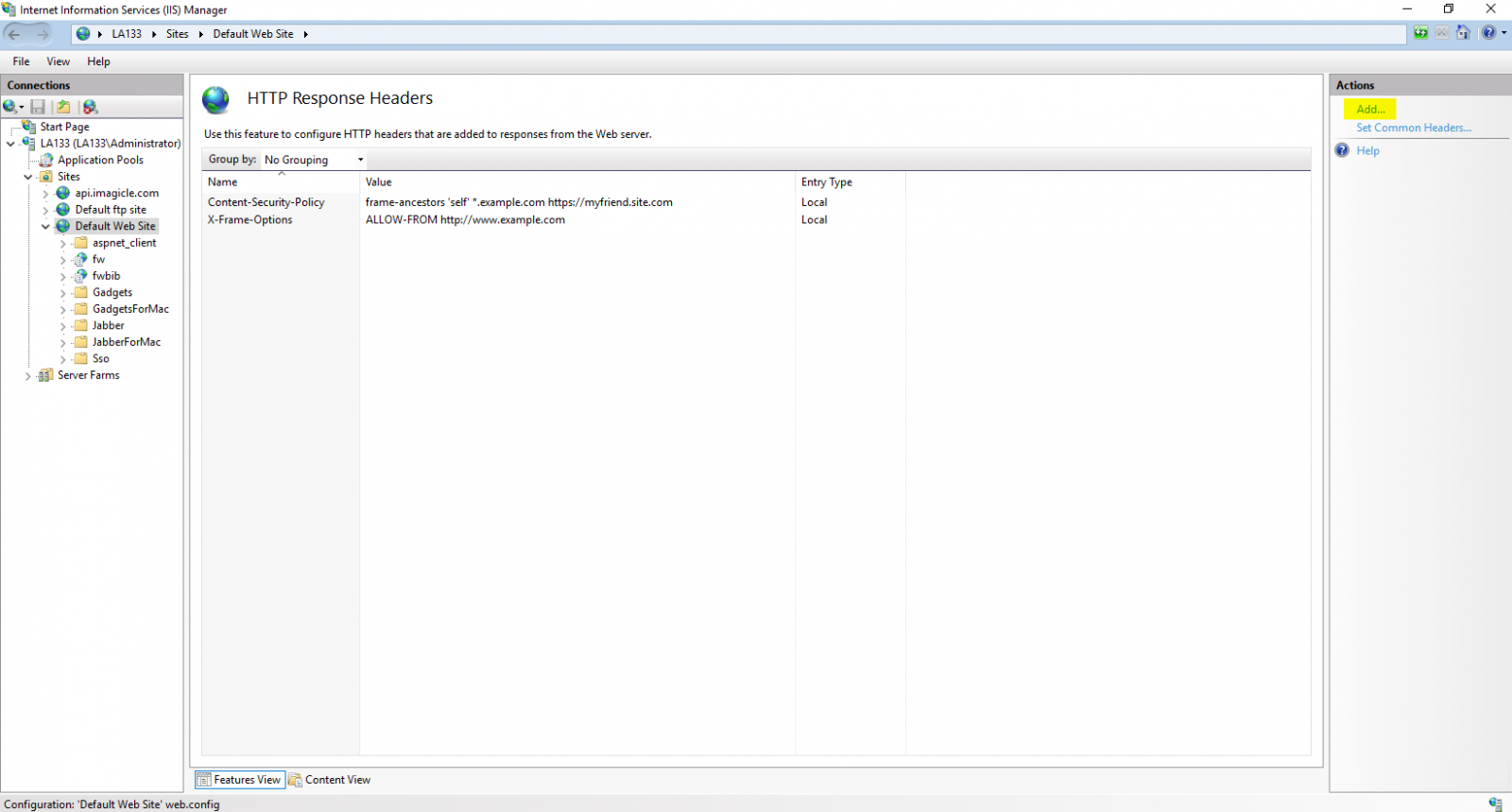Open the Group by No Grouping dropdown
The height and width of the screenshot is (812, 1512).
click(x=314, y=160)
